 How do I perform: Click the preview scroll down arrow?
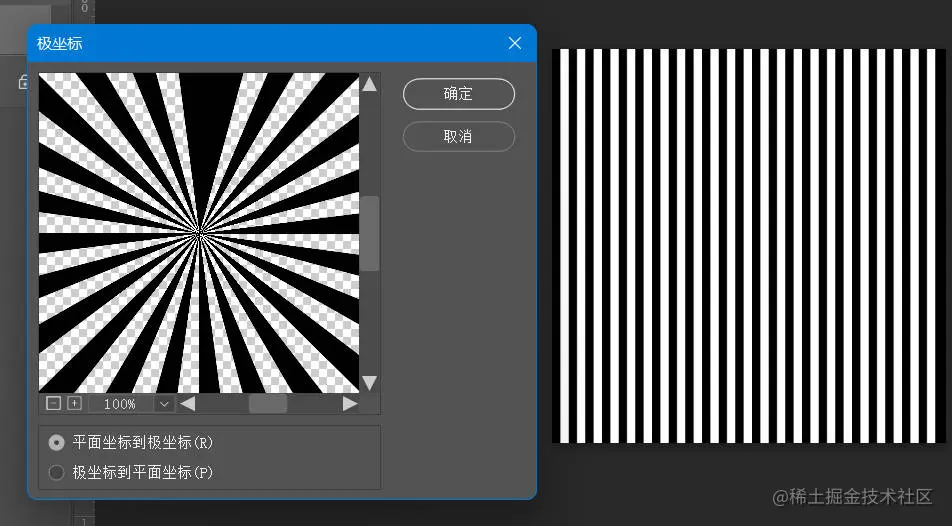[x=369, y=383]
